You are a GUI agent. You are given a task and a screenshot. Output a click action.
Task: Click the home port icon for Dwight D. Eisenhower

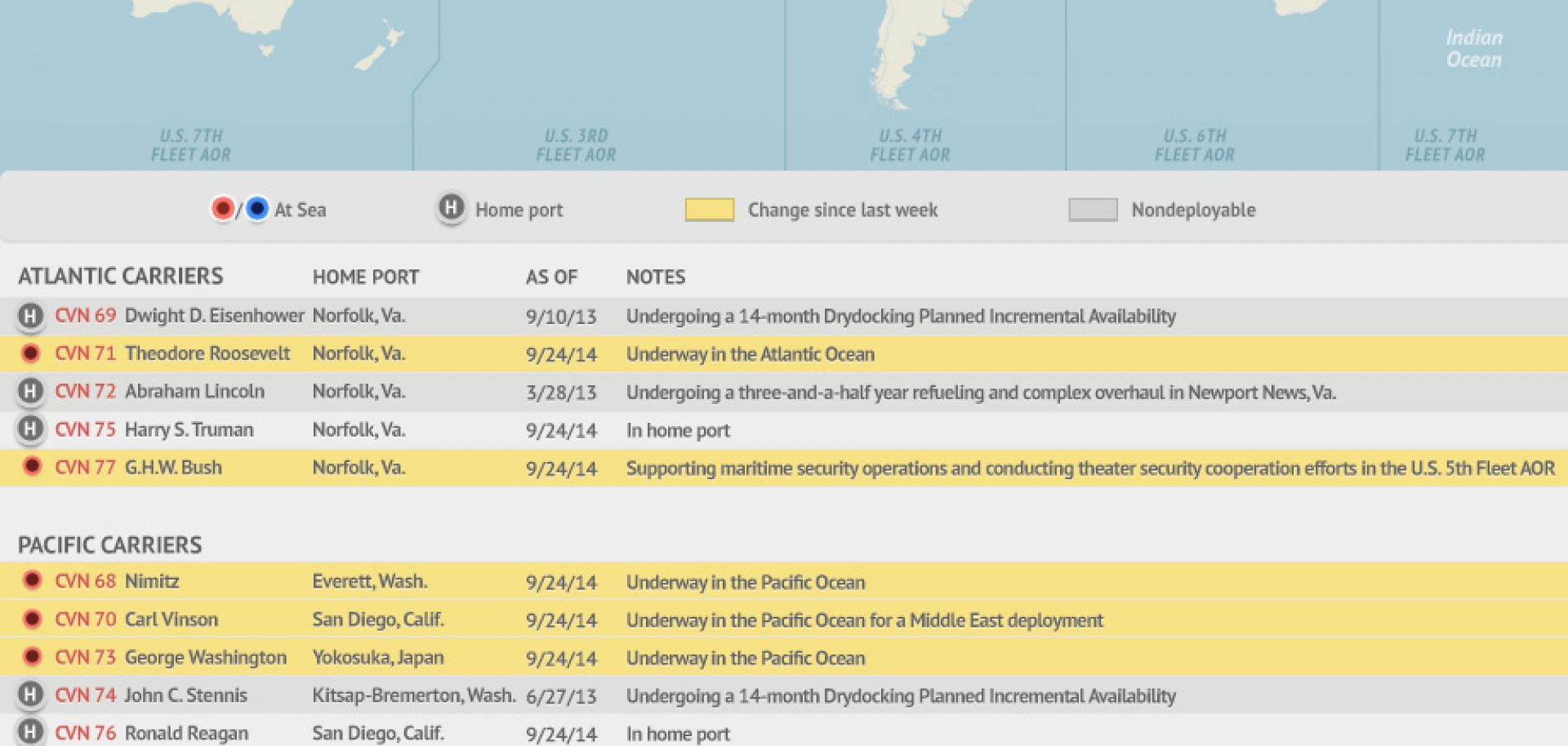click(30, 316)
